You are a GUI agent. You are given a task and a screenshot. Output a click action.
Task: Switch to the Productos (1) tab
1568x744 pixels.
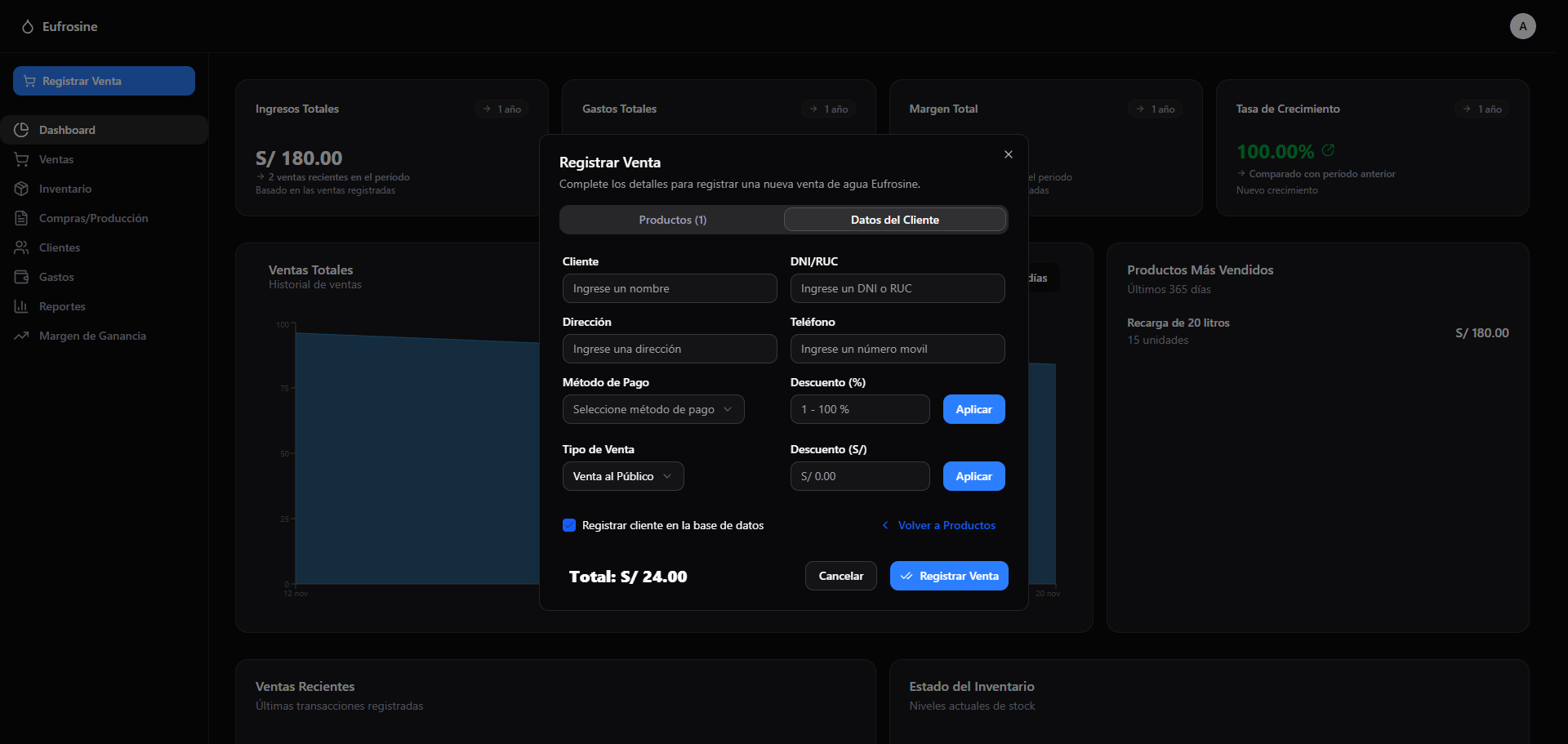673,220
